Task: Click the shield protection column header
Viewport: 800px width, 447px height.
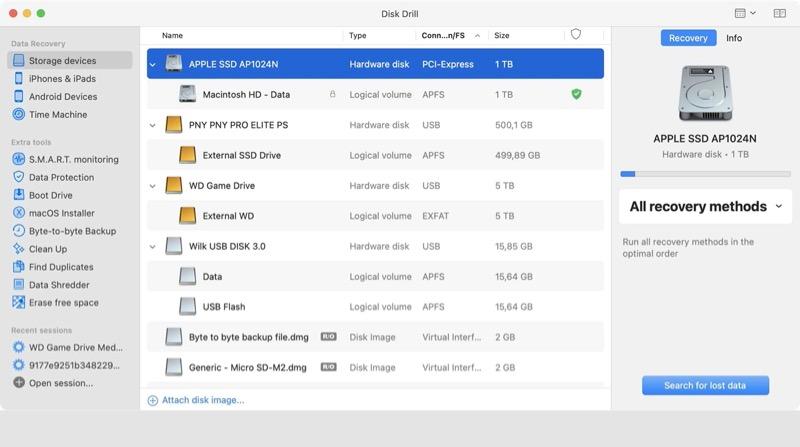Action: [576, 34]
